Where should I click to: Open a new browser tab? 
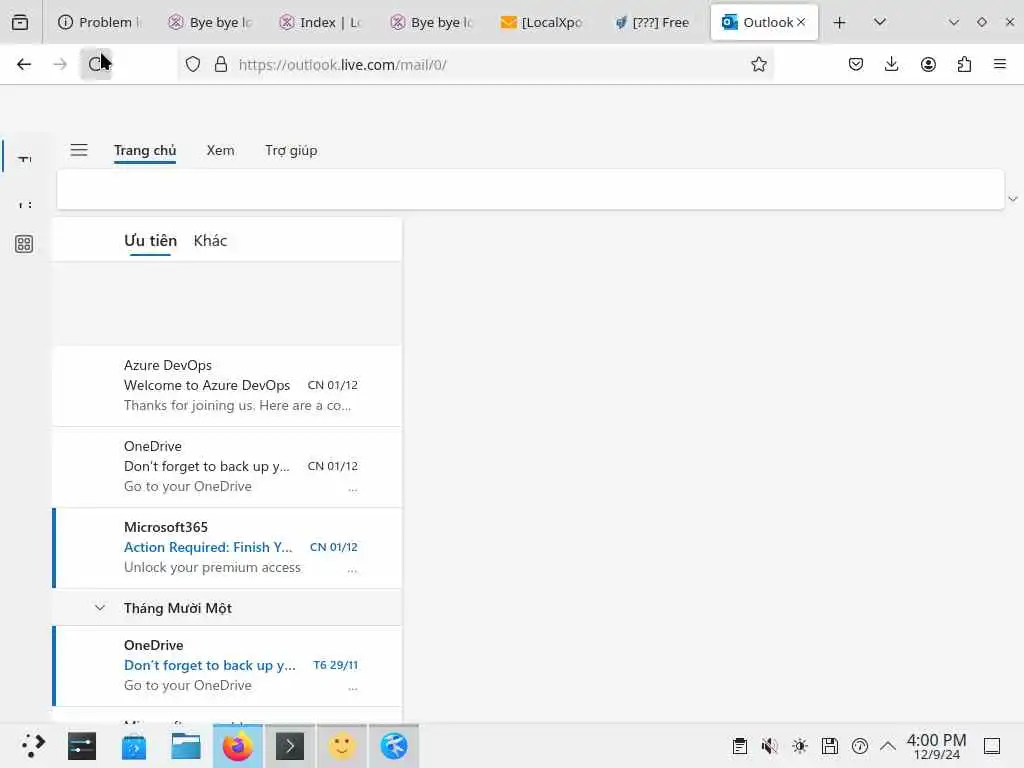click(840, 22)
